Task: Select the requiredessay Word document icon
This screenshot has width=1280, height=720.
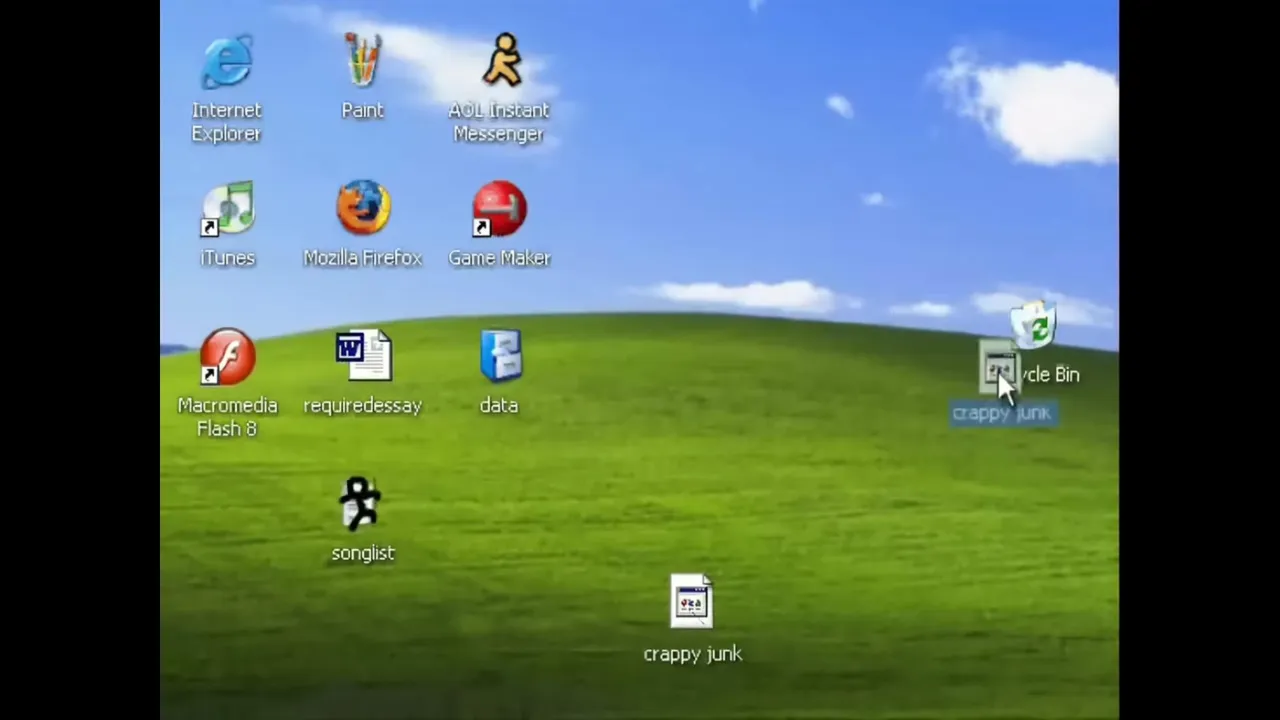Action: [x=363, y=356]
